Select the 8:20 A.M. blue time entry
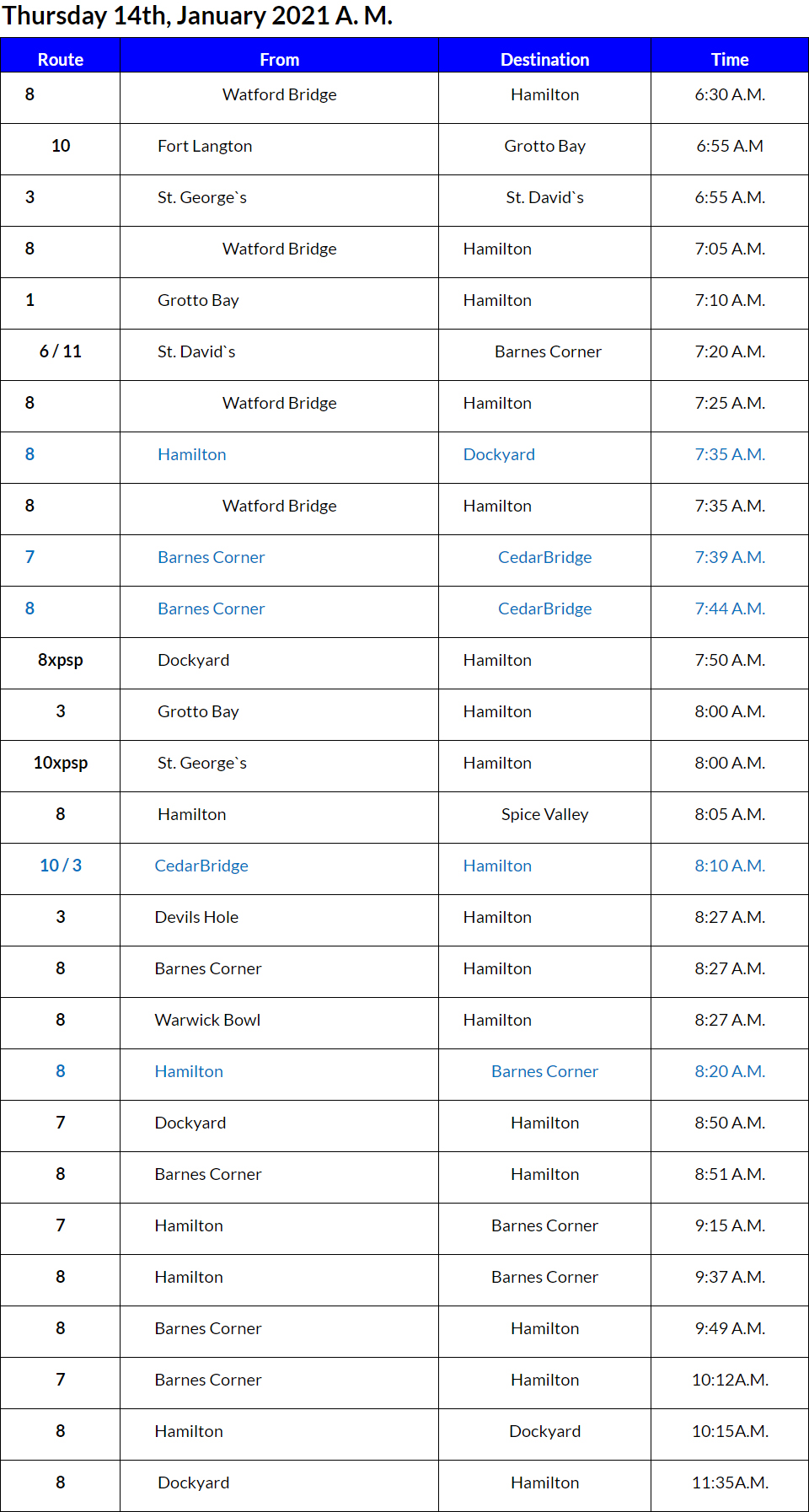This screenshot has height=1512, width=809. point(730,1071)
